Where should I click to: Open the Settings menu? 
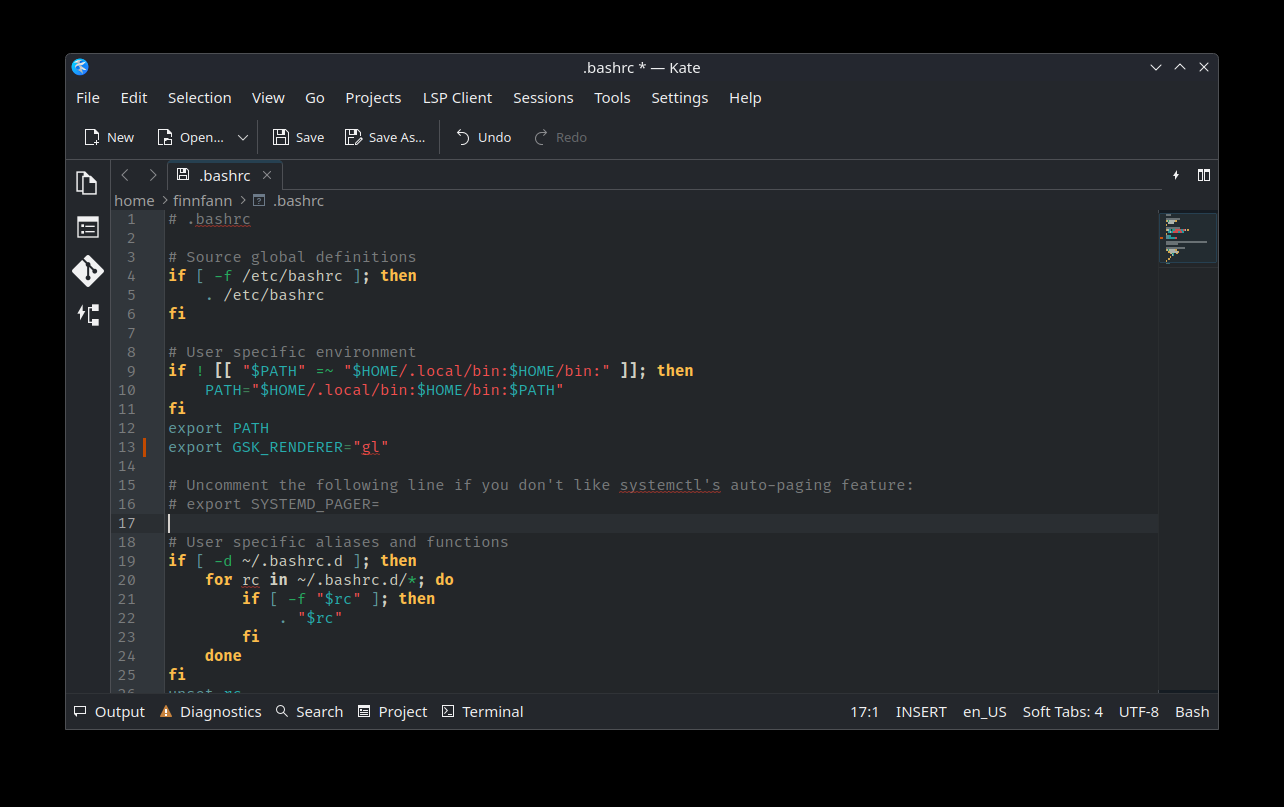[680, 97]
